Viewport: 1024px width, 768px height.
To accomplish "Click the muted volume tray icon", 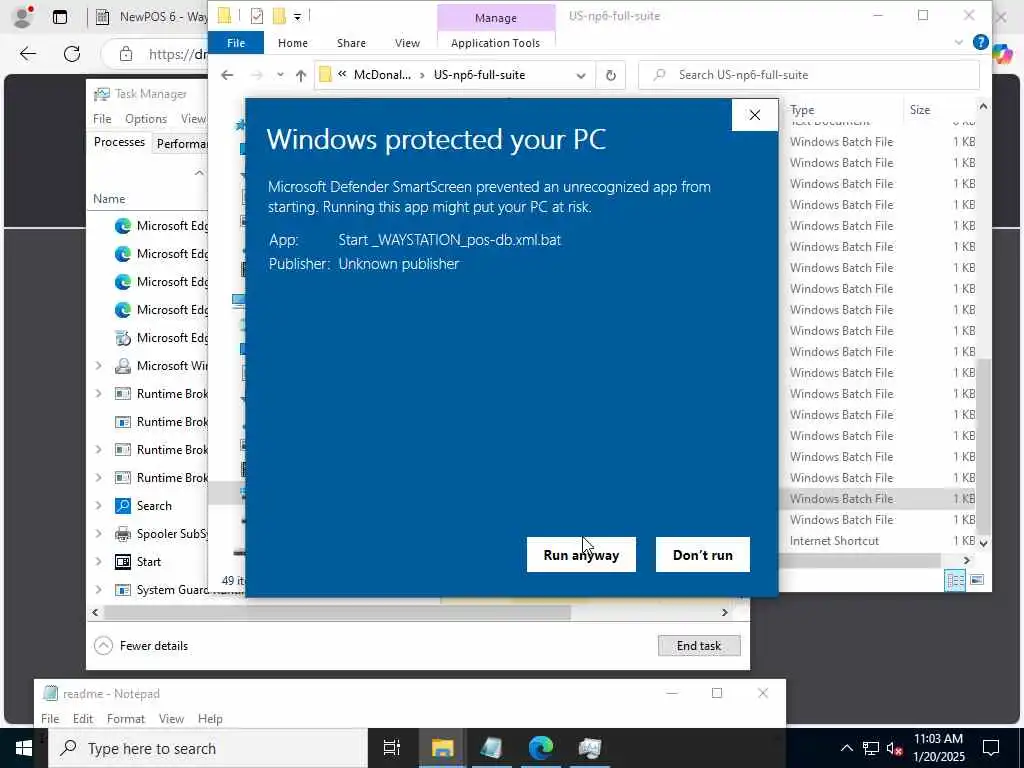I will pyautogui.click(x=894, y=748).
